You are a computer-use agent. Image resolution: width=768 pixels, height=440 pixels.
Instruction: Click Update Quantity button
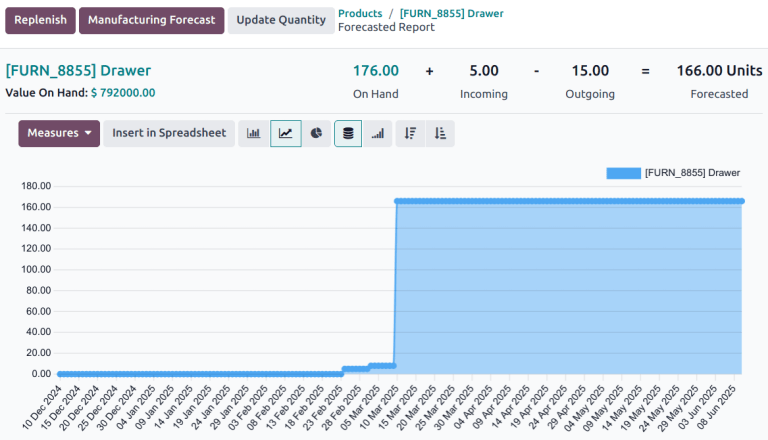coord(281,20)
